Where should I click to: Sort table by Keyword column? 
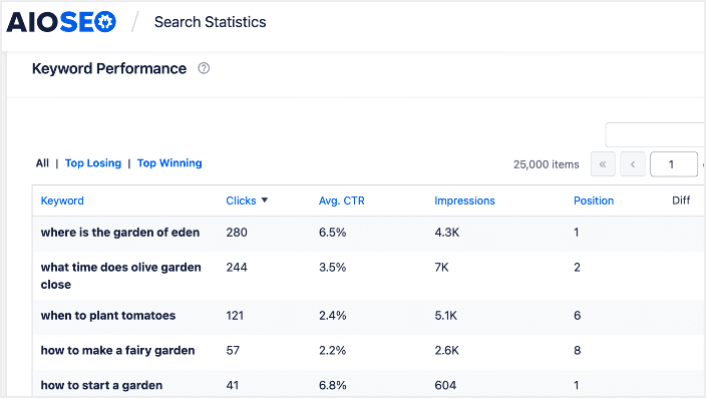click(62, 201)
